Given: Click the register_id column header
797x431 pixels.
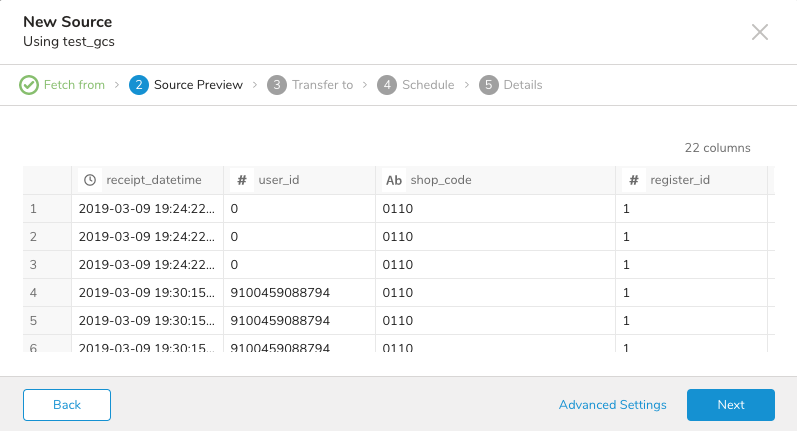Looking at the screenshot, I should (x=691, y=180).
